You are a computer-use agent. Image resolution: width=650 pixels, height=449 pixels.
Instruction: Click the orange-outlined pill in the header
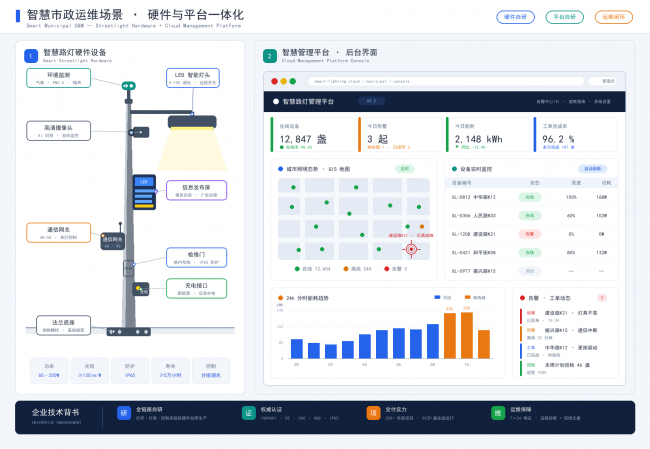pyautogui.click(x=614, y=17)
